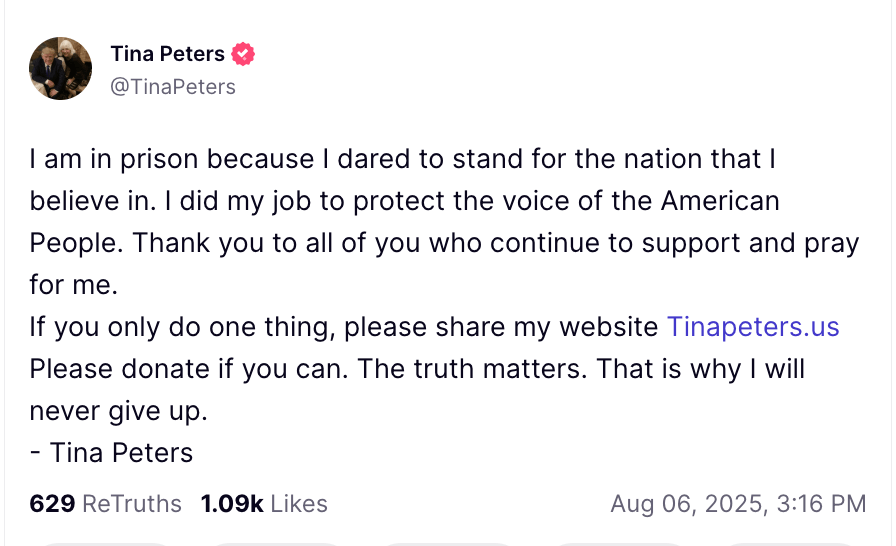
Task: Click the "The truth matters." sentence
Action: [473, 369]
